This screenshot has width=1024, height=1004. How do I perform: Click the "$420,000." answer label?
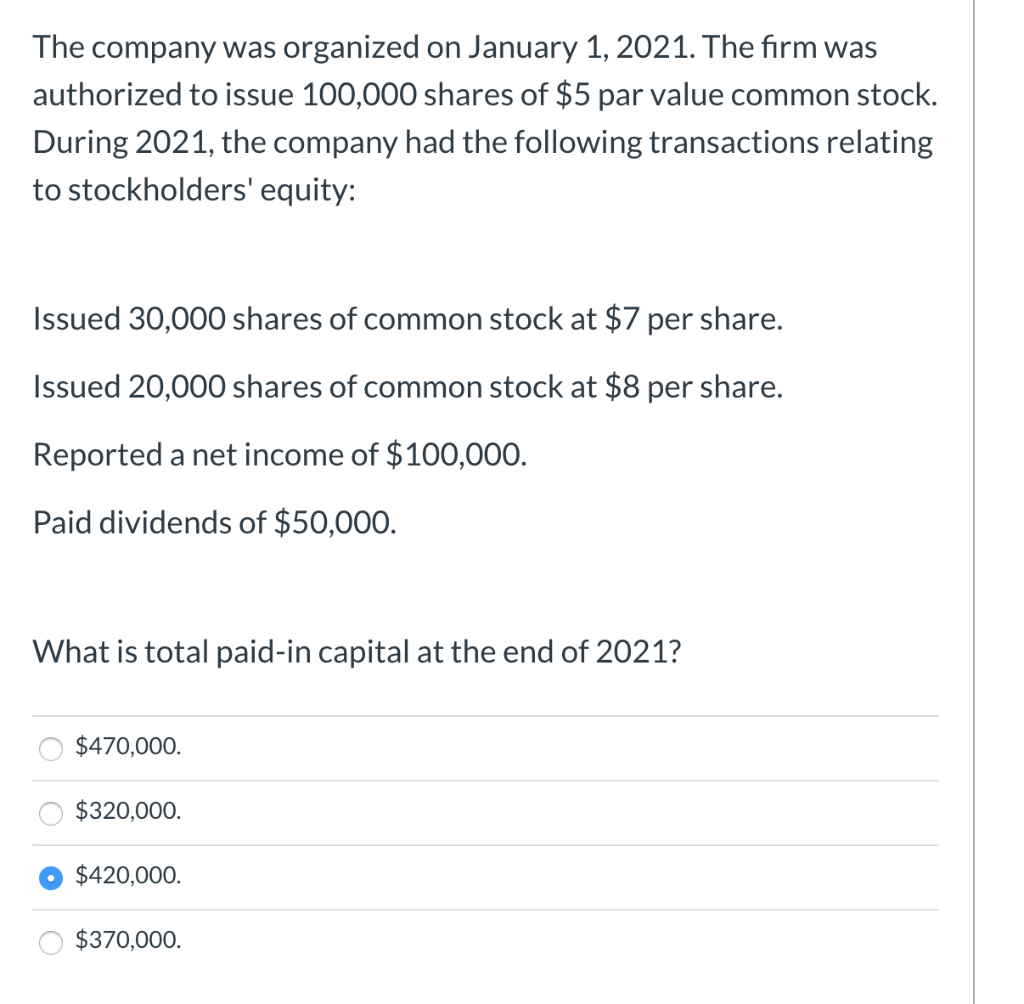point(129,876)
